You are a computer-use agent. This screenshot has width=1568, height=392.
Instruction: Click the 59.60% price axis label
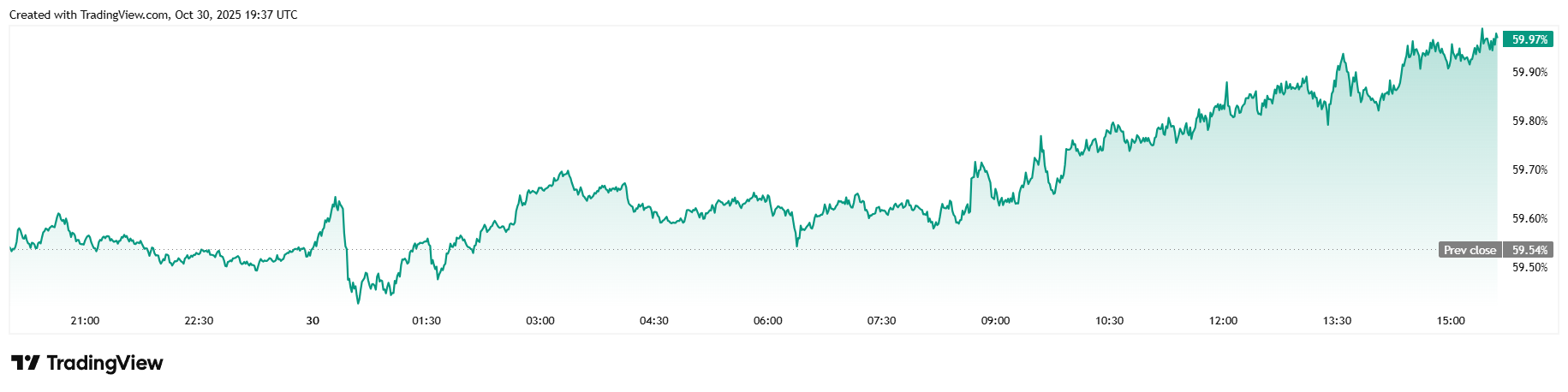(x=1529, y=218)
